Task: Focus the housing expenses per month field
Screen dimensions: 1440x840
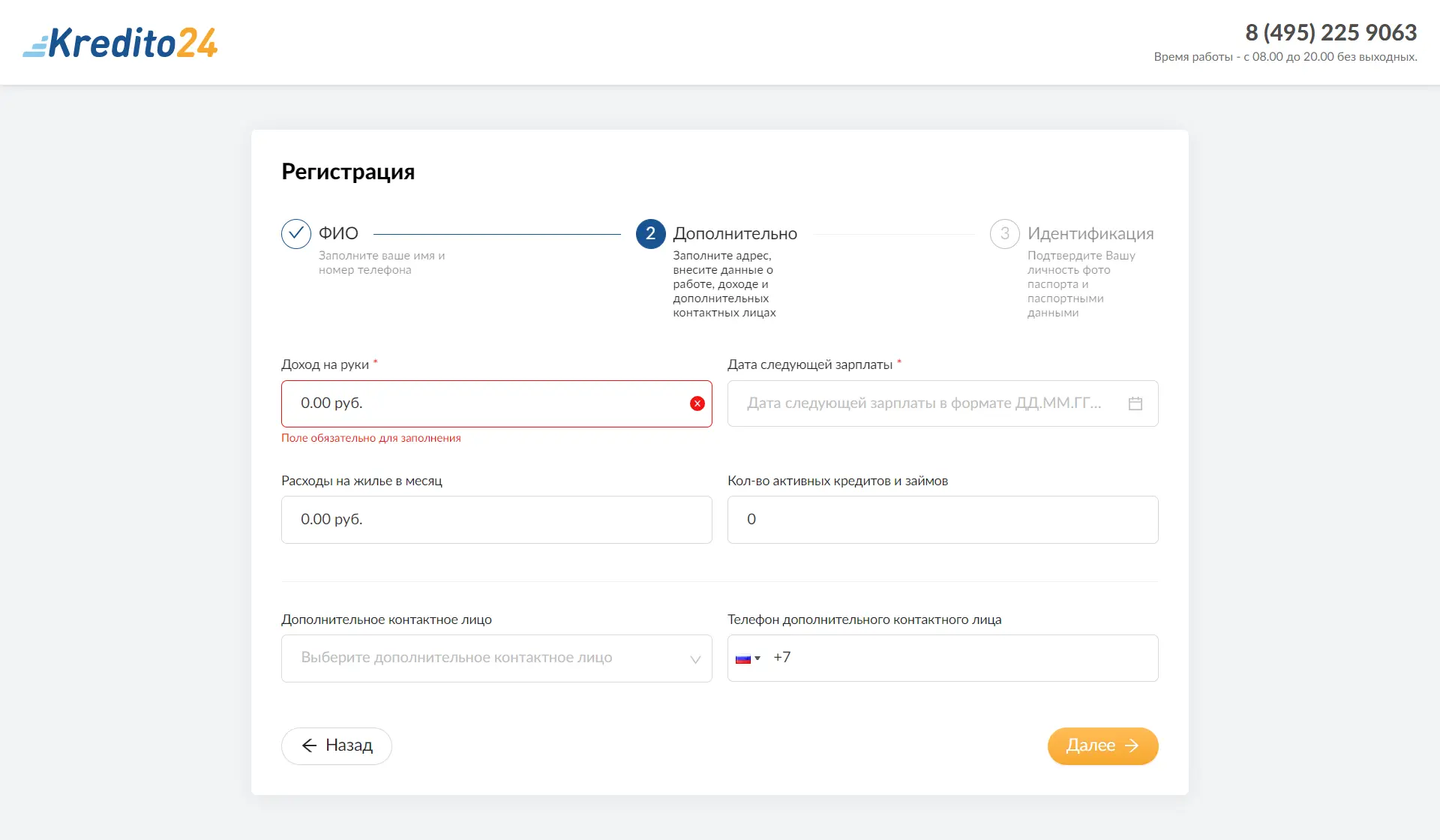Action: pos(496,520)
